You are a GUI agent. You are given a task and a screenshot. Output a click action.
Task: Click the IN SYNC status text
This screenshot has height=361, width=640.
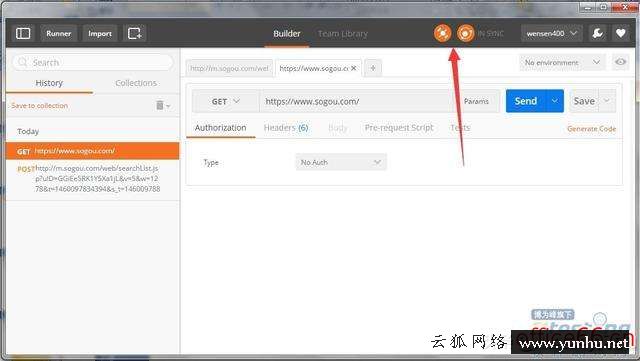click(x=490, y=33)
